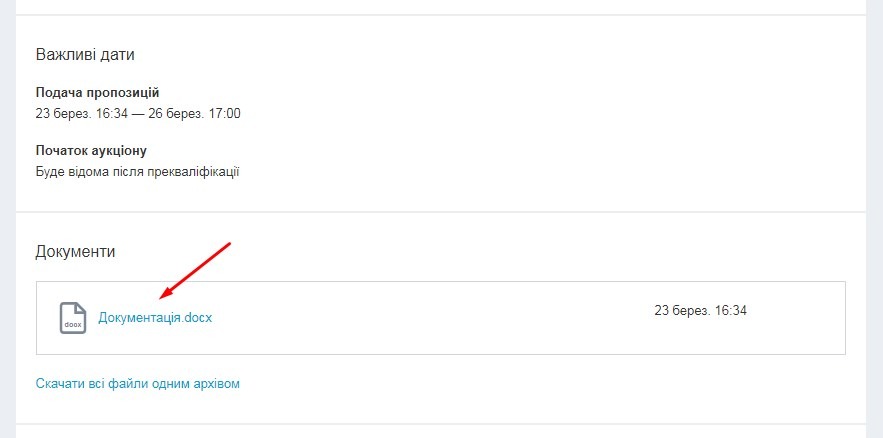This screenshot has width=883, height=438.
Task: Select the 'Важливі дати' heading
Action: pos(85,54)
